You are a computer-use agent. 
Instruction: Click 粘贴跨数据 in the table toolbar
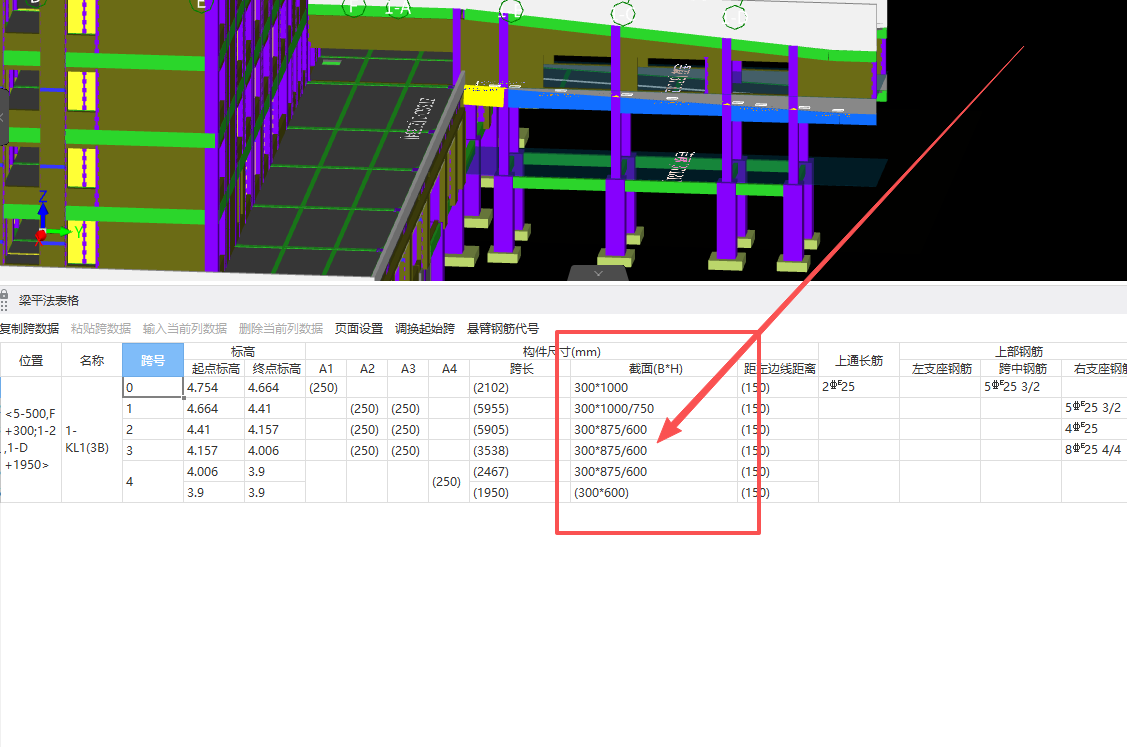tap(101, 329)
